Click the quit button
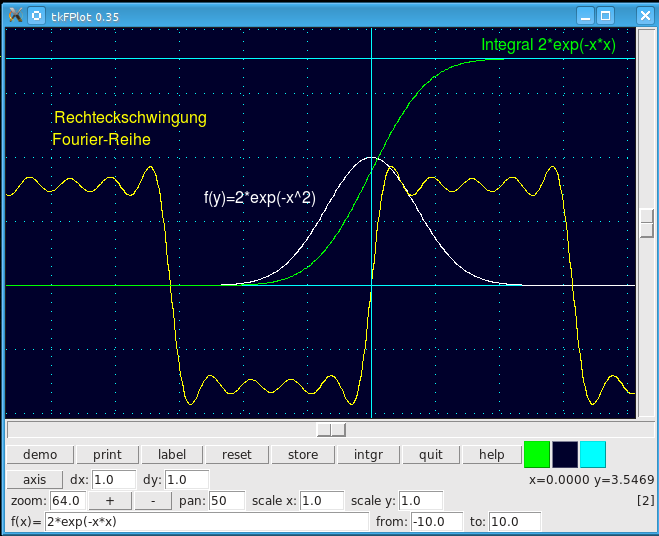The image size is (659, 536). click(431, 454)
